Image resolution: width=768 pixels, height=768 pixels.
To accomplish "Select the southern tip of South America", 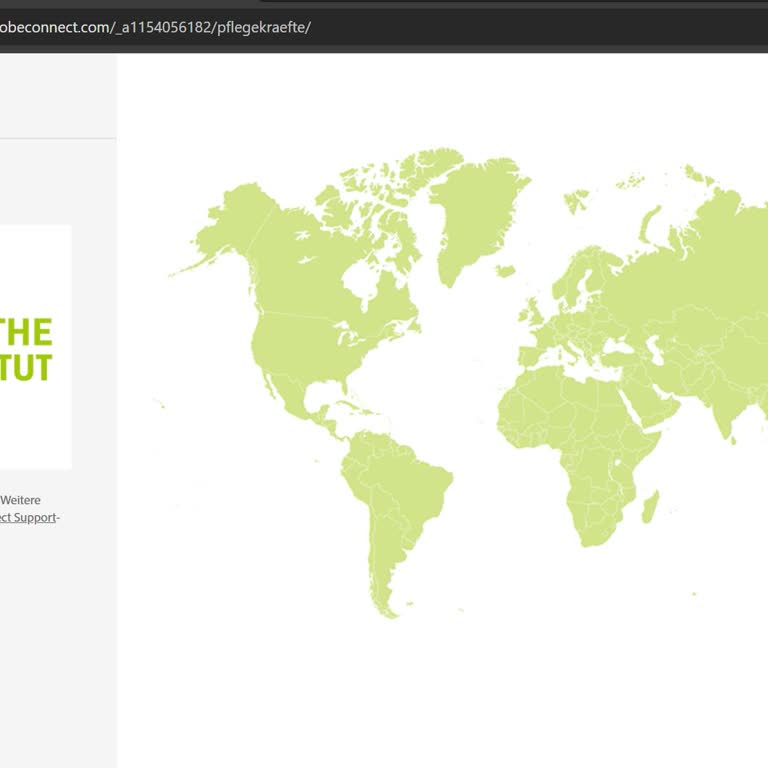I will pyautogui.click(x=385, y=600).
